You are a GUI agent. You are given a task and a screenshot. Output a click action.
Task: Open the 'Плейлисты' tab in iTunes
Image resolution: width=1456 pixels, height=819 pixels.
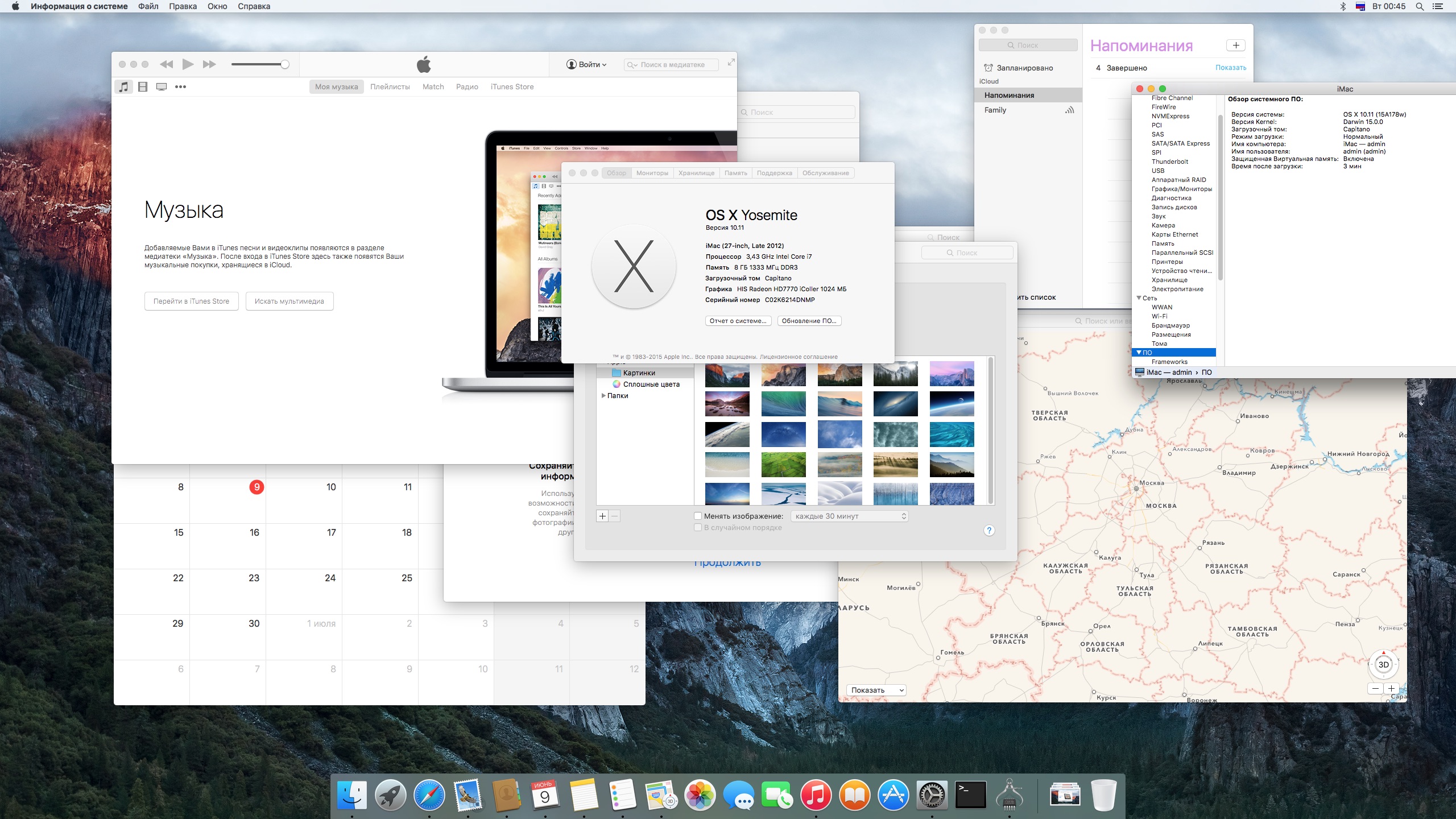(x=390, y=86)
